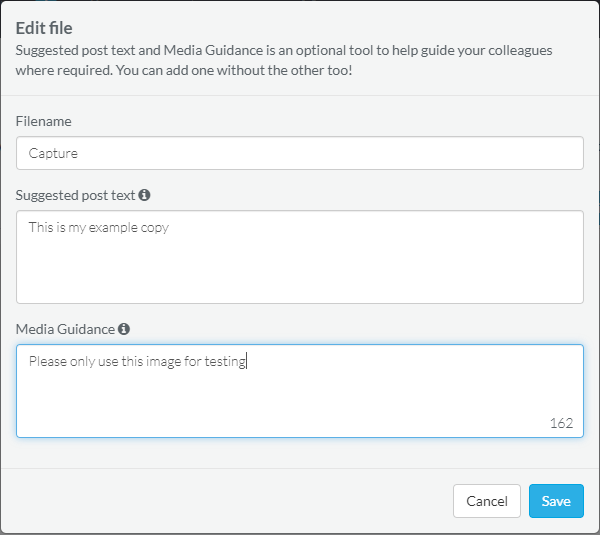Select the Filename label
Viewport: 600px width, 535px height.
tap(44, 121)
